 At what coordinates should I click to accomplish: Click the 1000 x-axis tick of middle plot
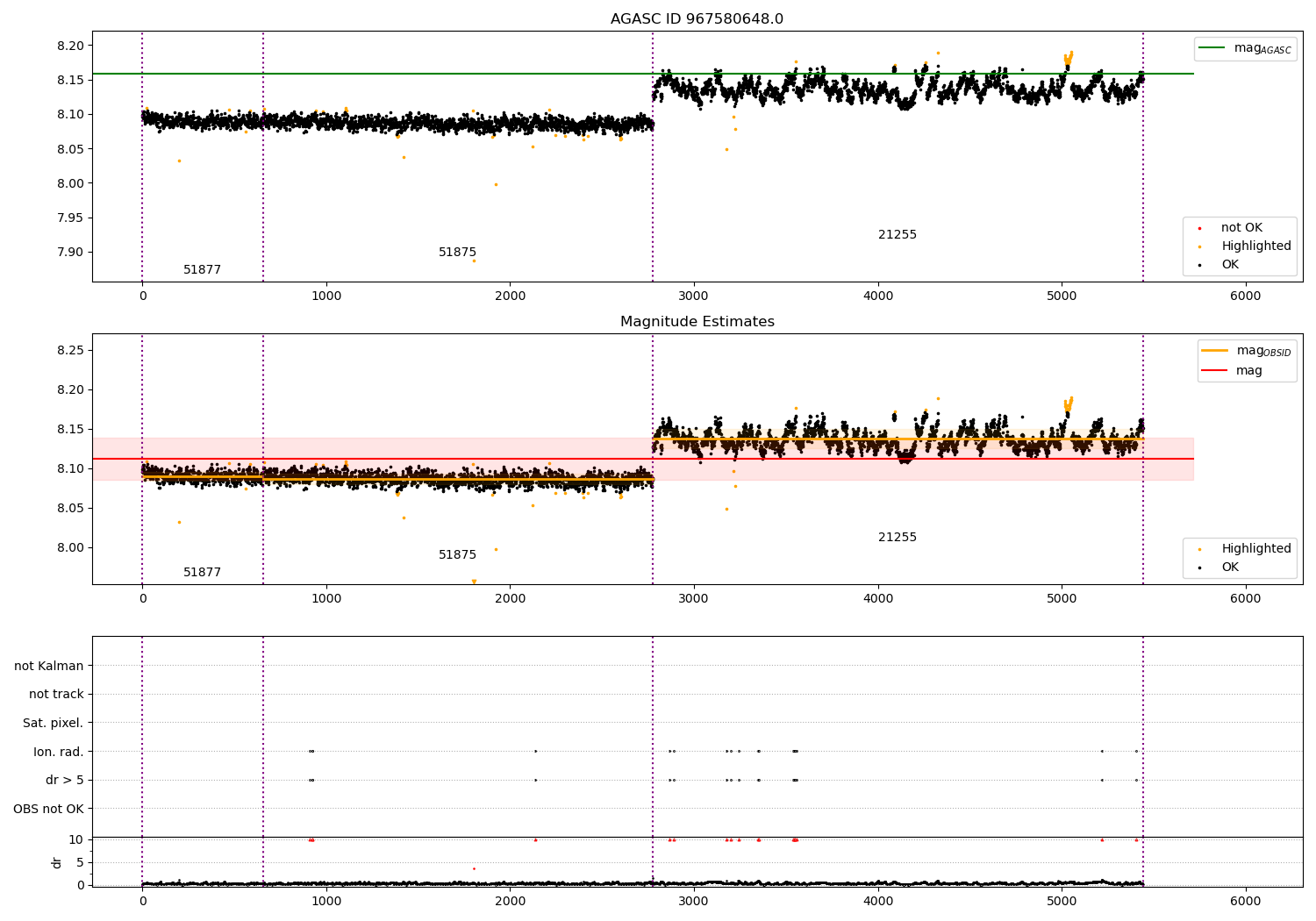(x=326, y=599)
